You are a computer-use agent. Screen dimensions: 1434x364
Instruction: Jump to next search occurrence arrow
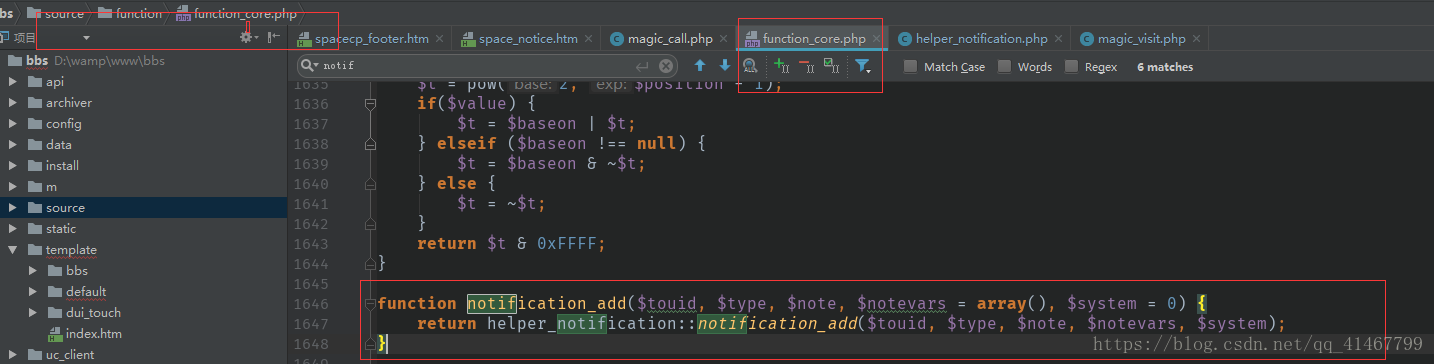pyautogui.click(x=725, y=66)
